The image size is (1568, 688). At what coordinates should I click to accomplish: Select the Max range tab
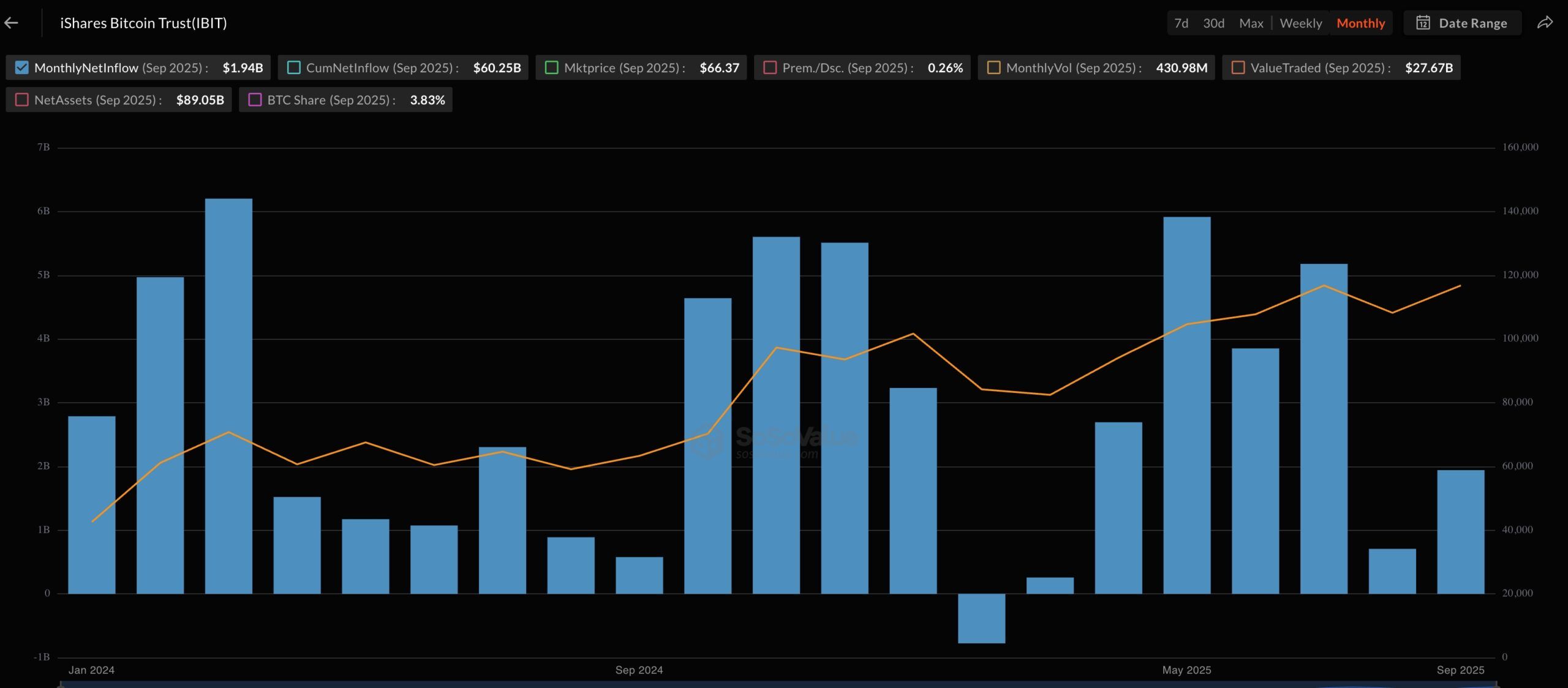click(1251, 23)
